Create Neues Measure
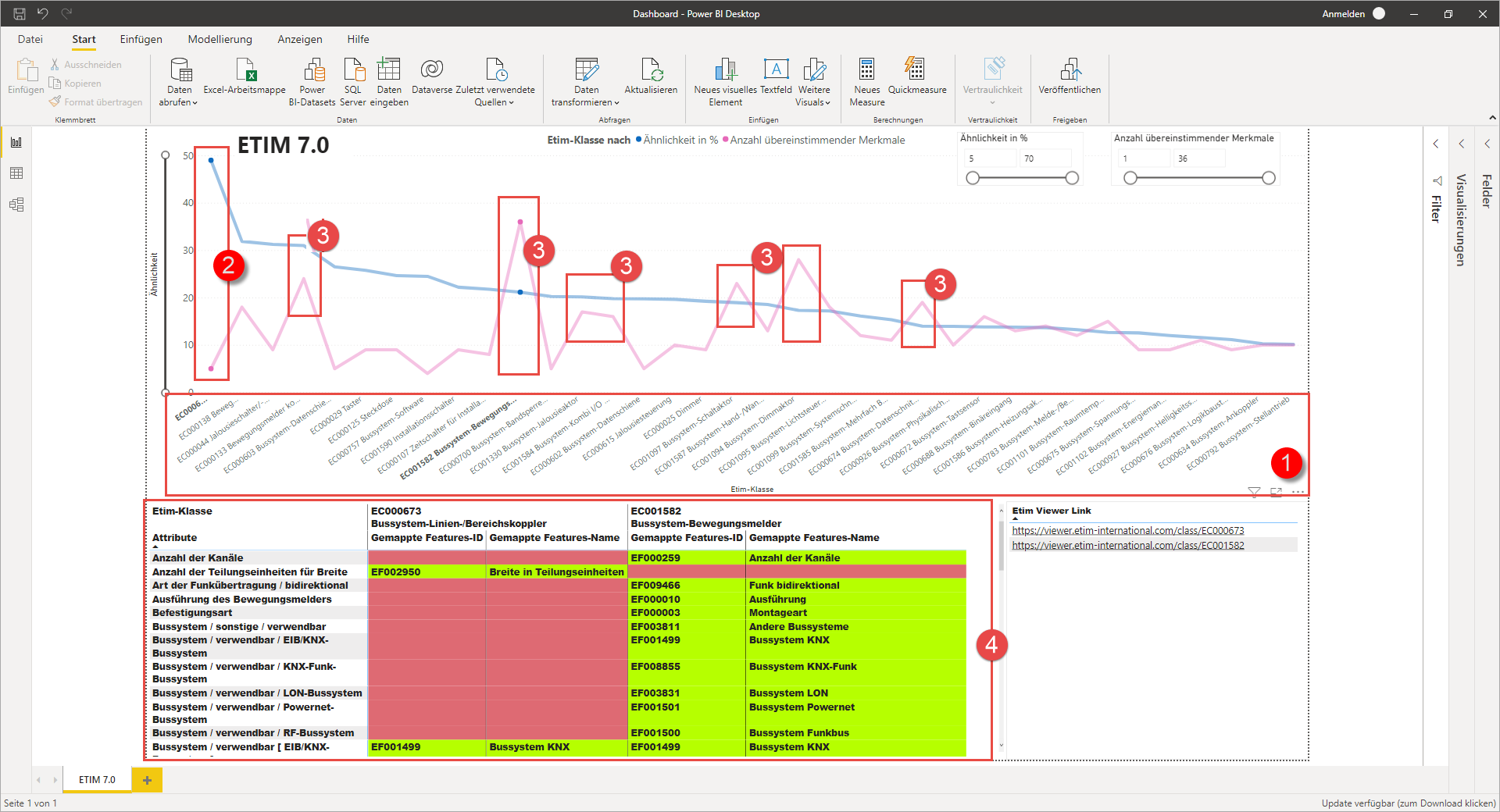 [867, 82]
